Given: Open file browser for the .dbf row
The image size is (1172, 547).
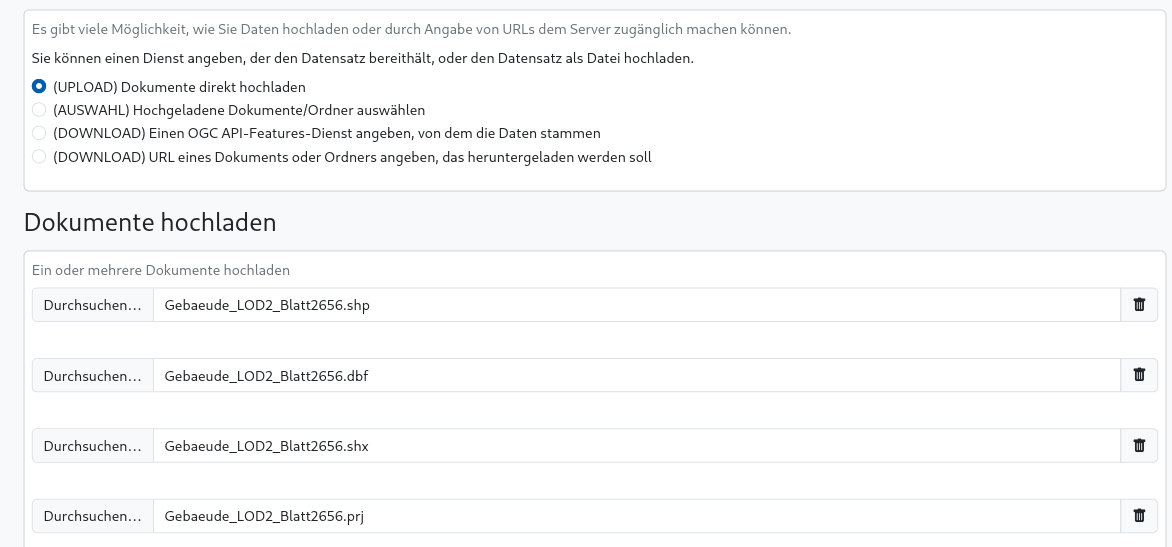Looking at the screenshot, I should tap(93, 375).
